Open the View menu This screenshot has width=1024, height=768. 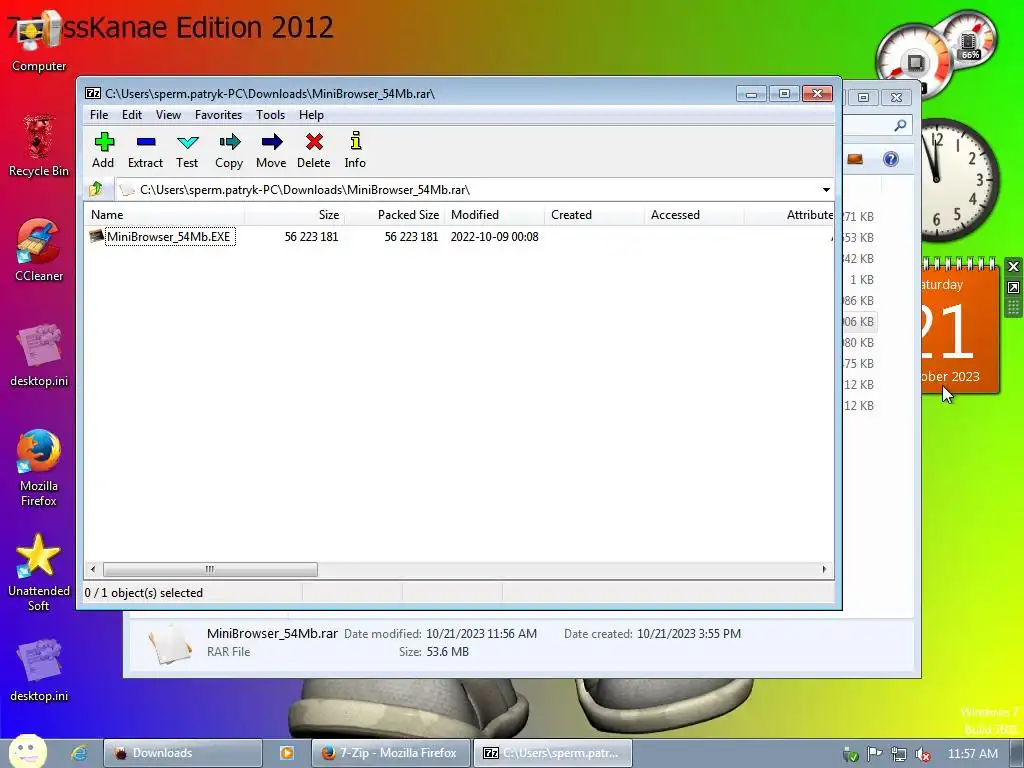[168, 114]
